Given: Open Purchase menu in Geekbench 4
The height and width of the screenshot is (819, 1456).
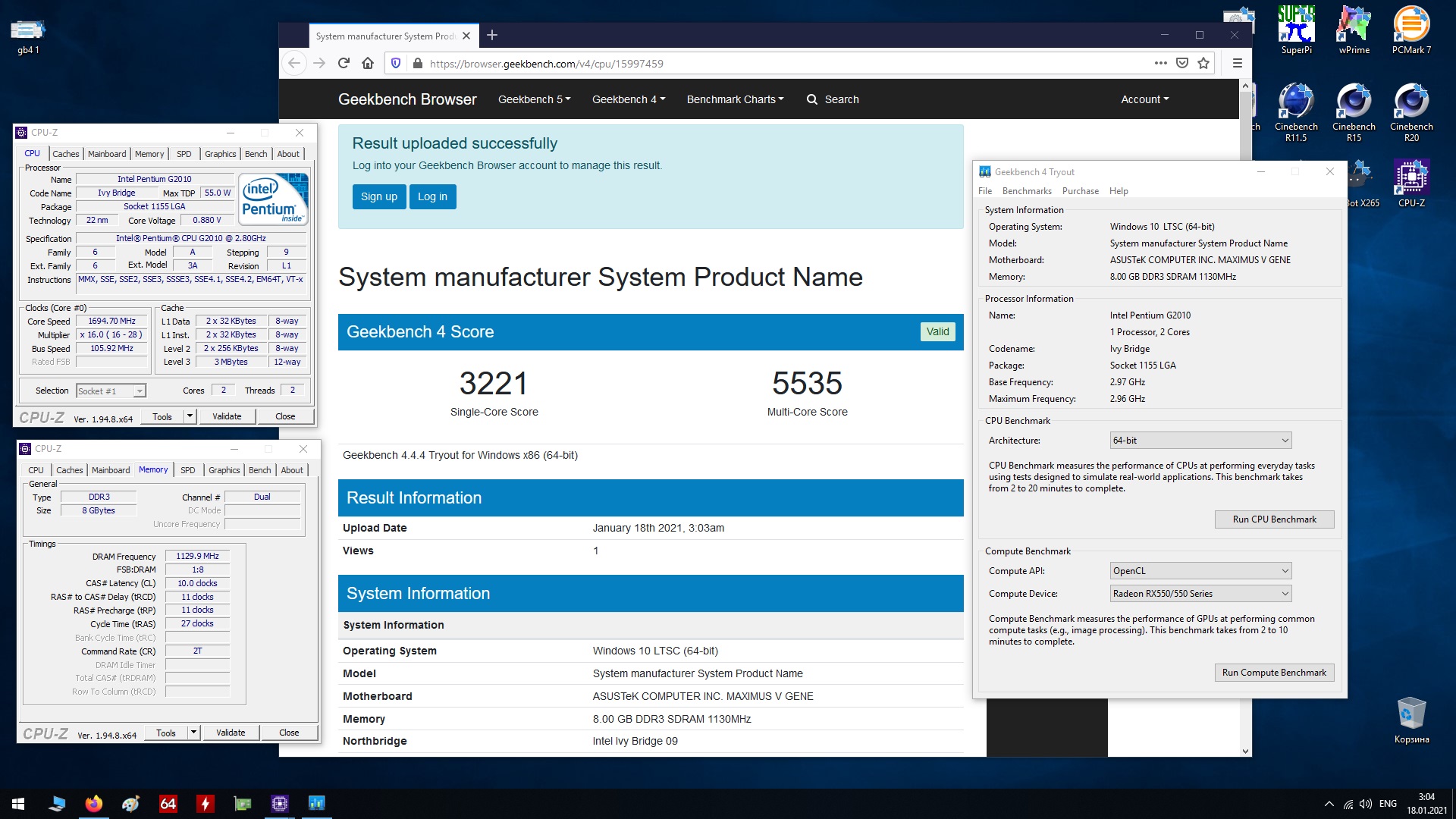Looking at the screenshot, I should pyautogui.click(x=1081, y=191).
